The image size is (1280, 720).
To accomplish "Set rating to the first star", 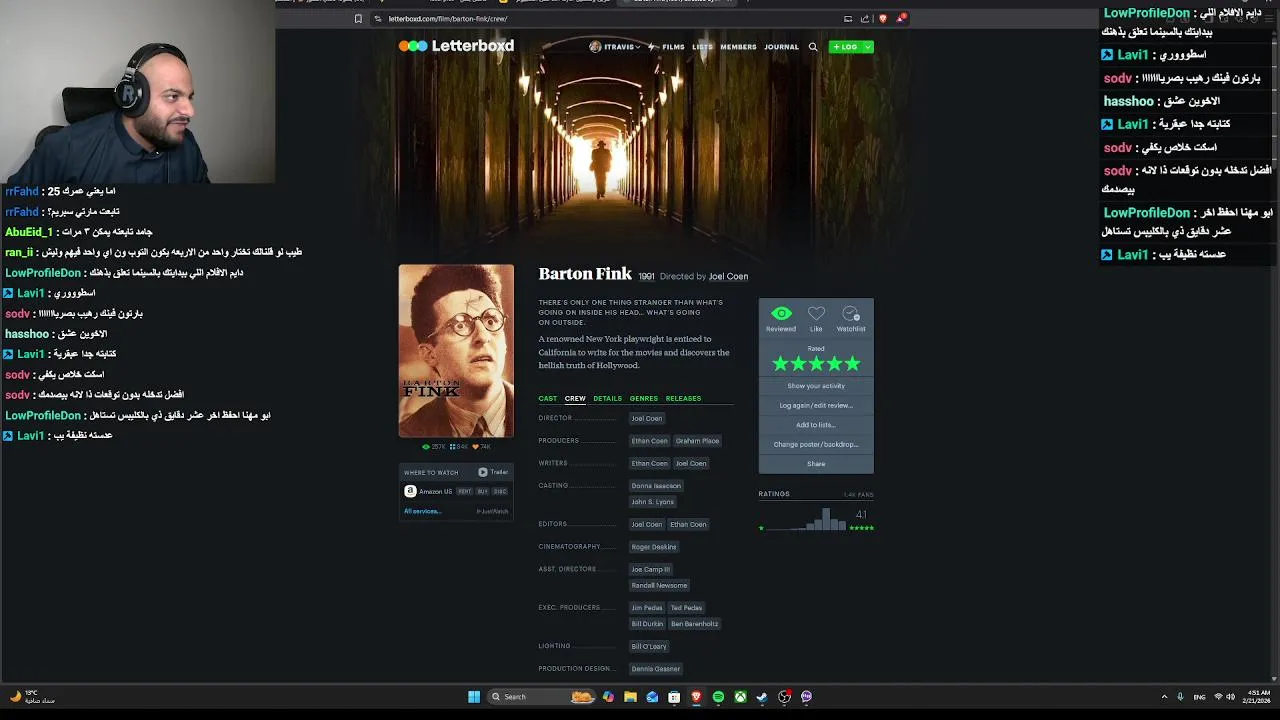I will [x=780, y=364].
